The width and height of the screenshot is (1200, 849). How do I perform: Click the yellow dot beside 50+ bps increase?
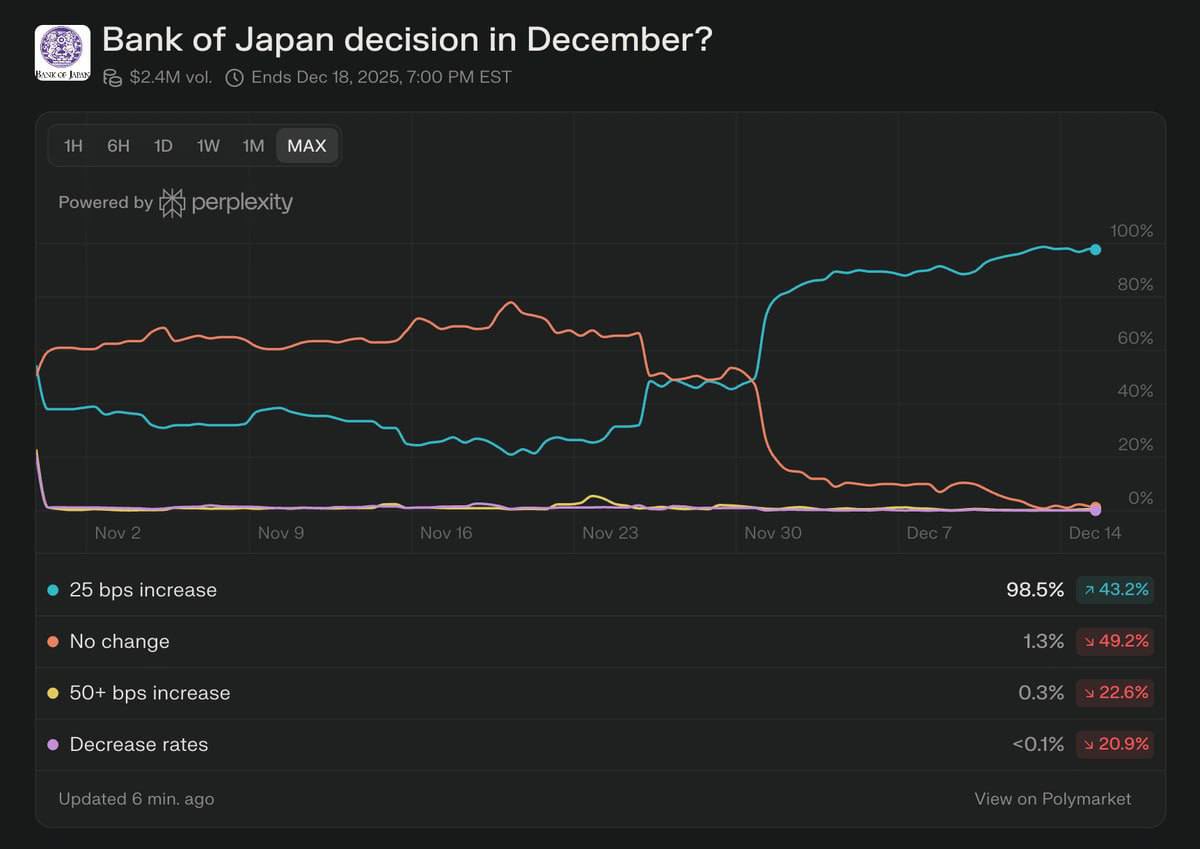52,692
